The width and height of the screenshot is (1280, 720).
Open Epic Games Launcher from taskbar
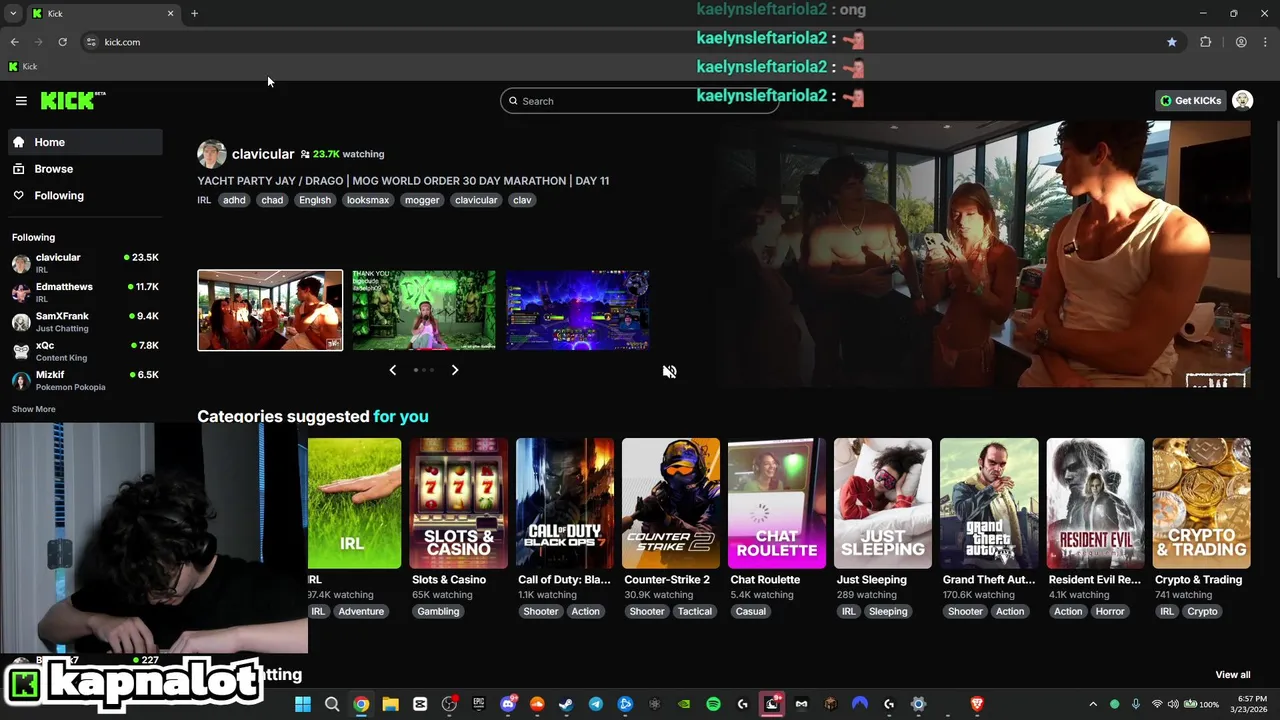(478, 704)
